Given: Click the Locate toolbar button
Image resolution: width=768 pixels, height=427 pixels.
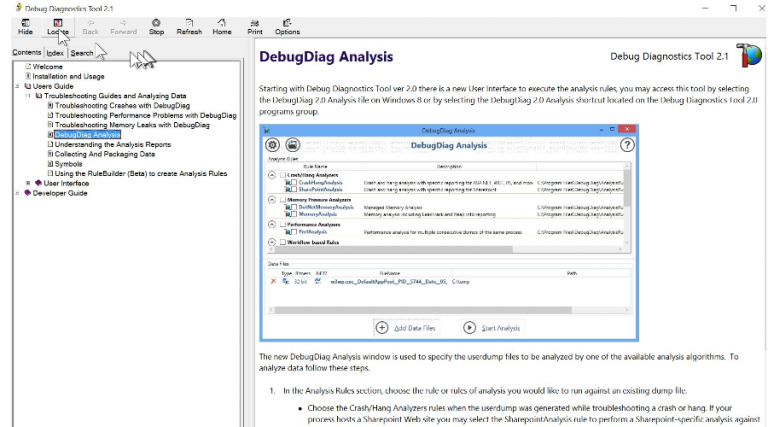Looking at the screenshot, I should 58,25.
